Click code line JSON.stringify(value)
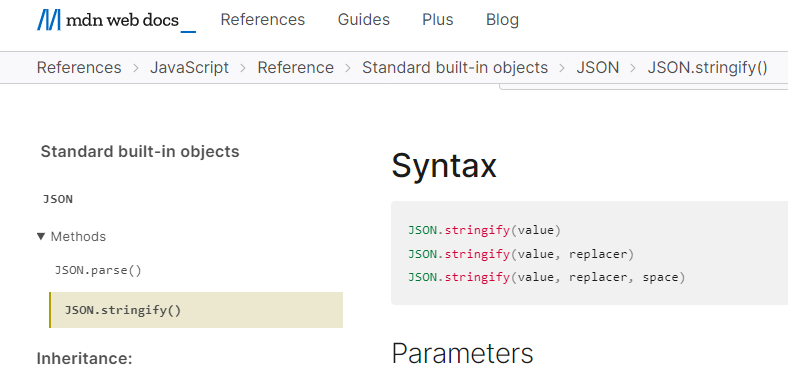This screenshot has height=383, width=788. (x=484, y=230)
